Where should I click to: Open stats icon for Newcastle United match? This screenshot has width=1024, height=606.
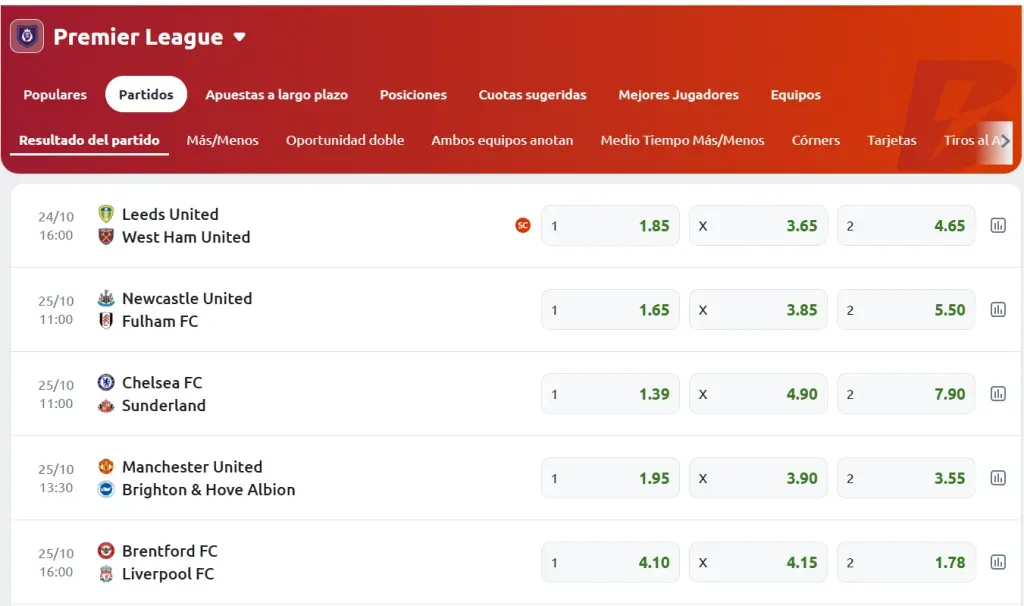point(997,310)
